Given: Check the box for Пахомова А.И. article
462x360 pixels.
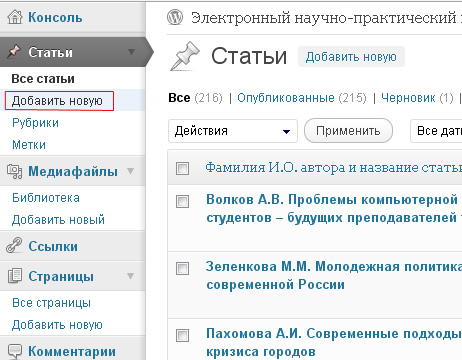Looking at the screenshot, I should (x=182, y=335).
